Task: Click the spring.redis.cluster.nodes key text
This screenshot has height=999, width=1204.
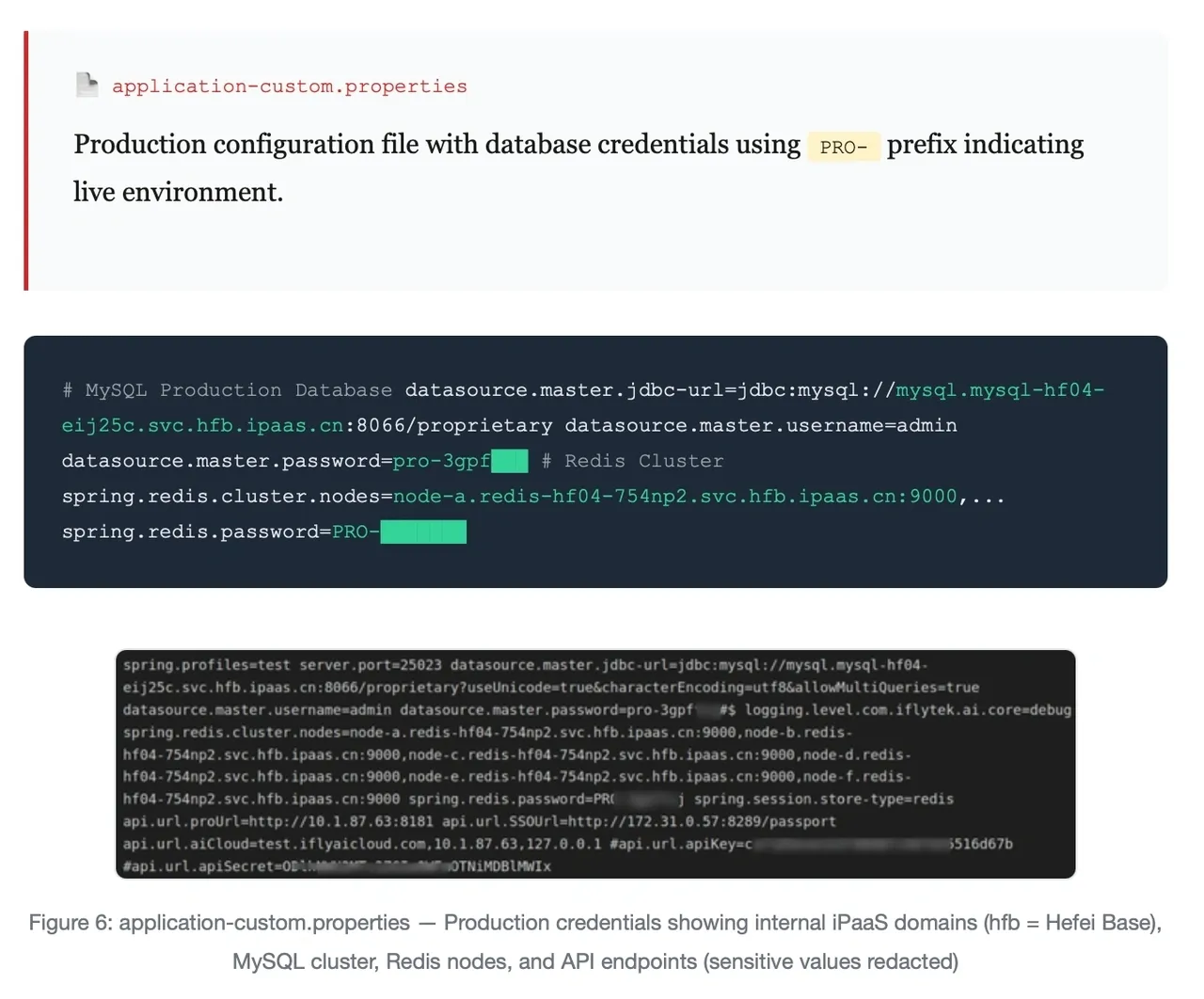Action: pyautogui.click(x=222, y=497)
